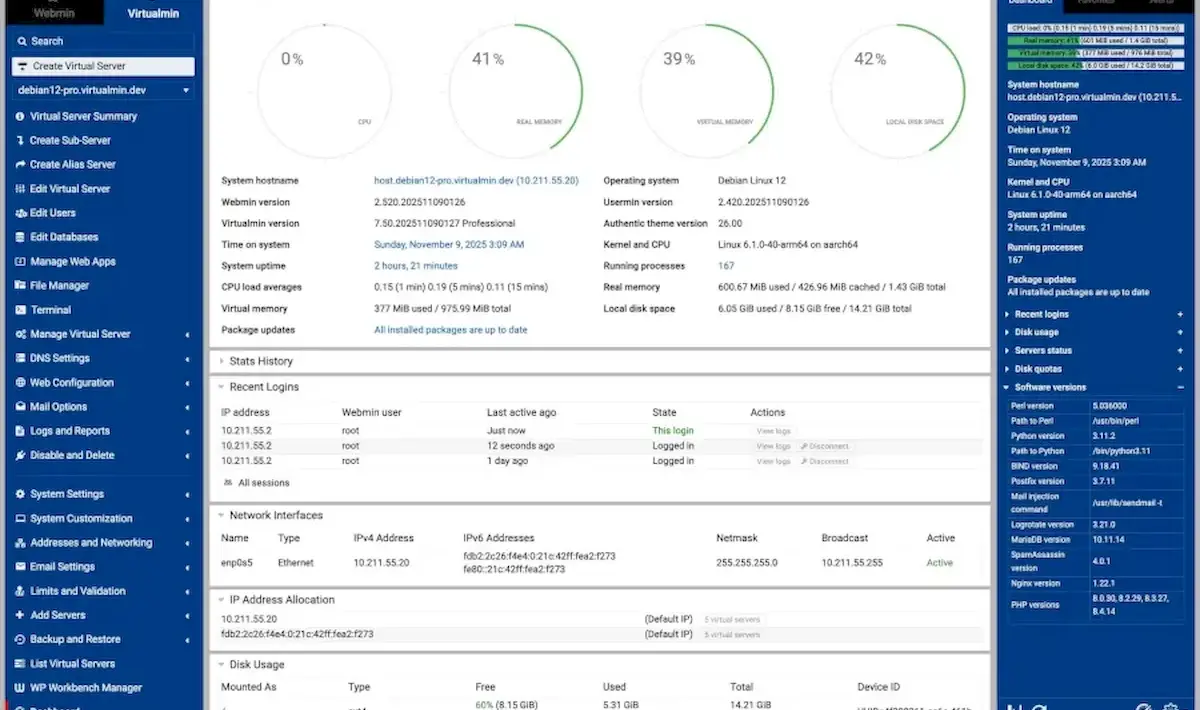Switch to the Virtualmin tab
The height and width of the screenshot is (710, 1200).
[153, 13]
